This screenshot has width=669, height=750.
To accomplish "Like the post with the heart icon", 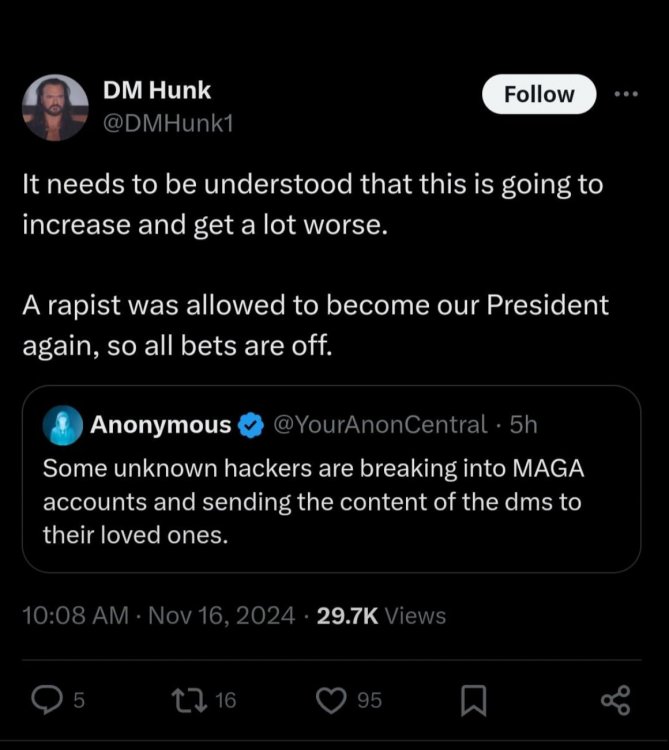I will pyautogui.click(x=331, y=700).
